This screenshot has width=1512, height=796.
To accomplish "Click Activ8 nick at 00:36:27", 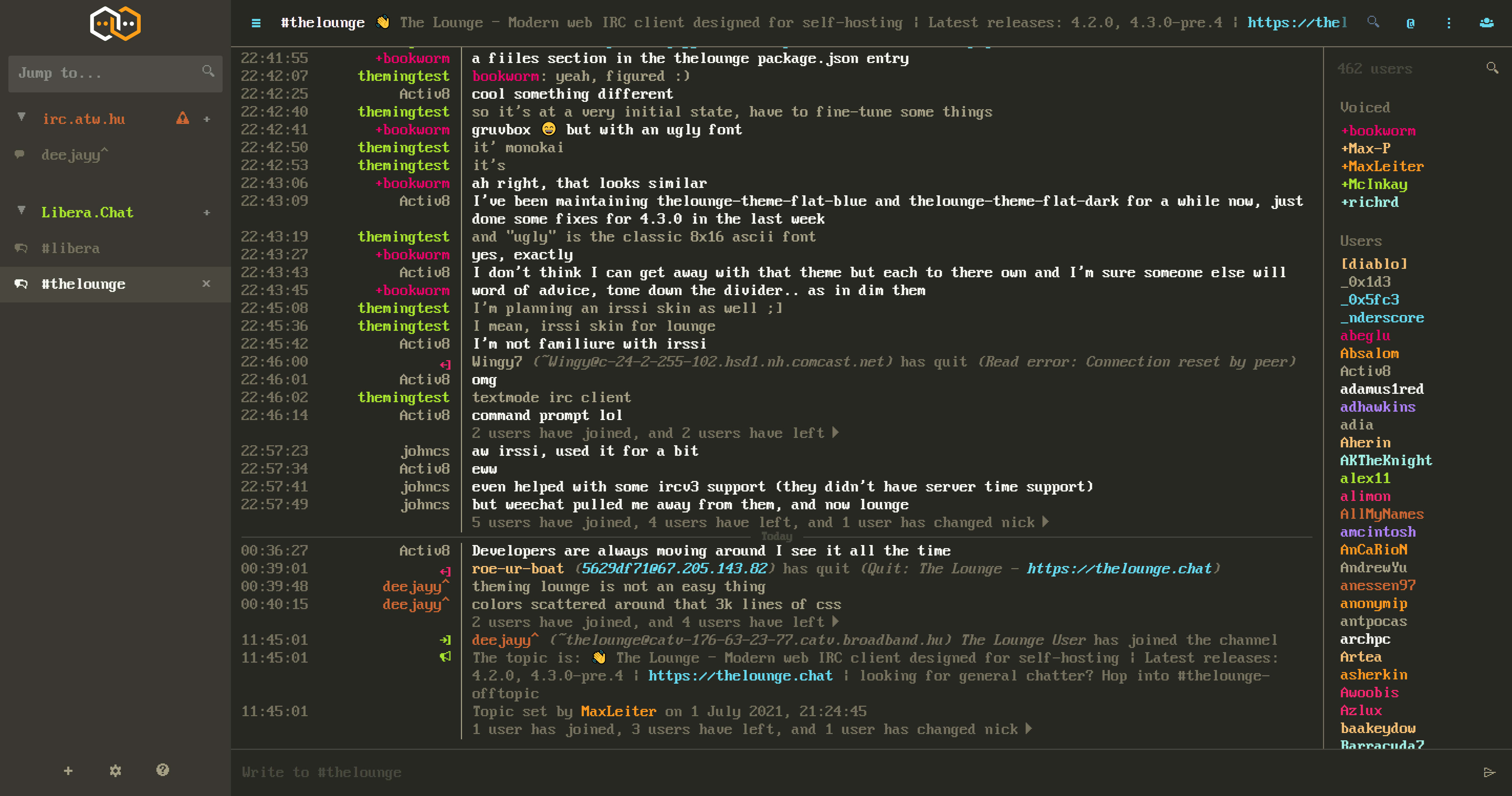I will (424, 551).
